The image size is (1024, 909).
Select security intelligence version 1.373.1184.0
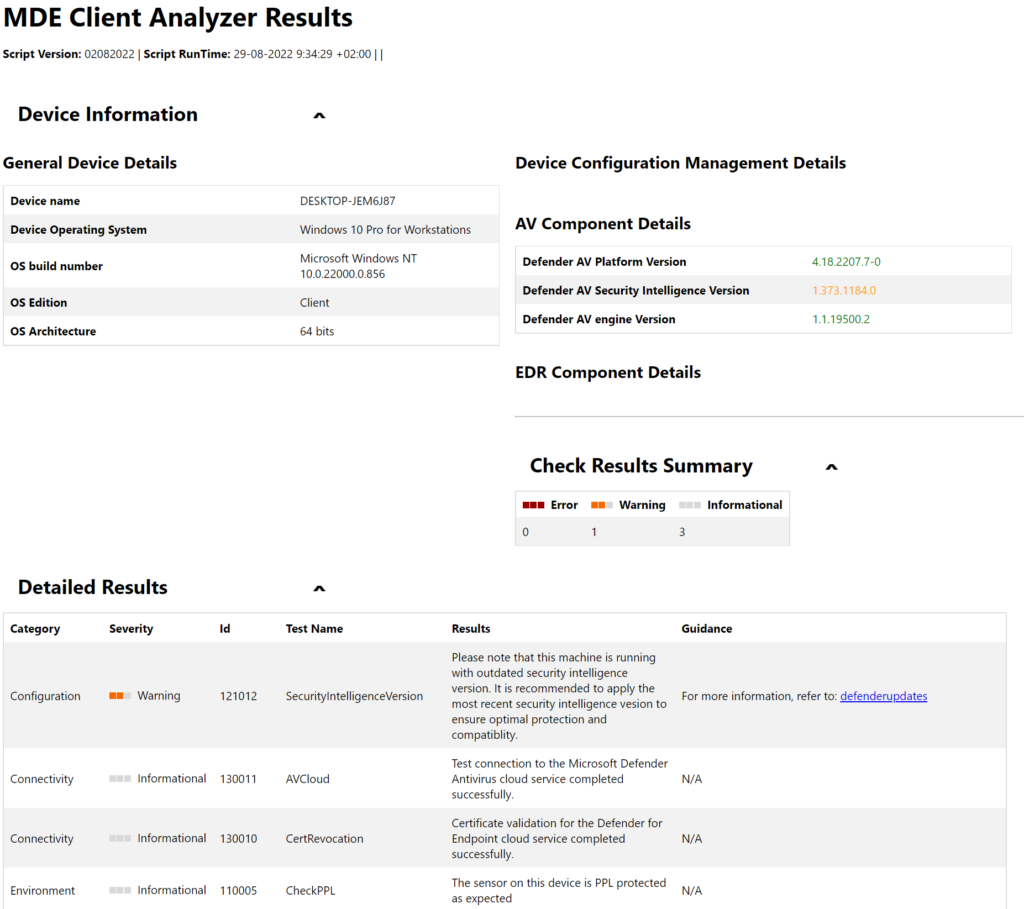click(844, 291)
